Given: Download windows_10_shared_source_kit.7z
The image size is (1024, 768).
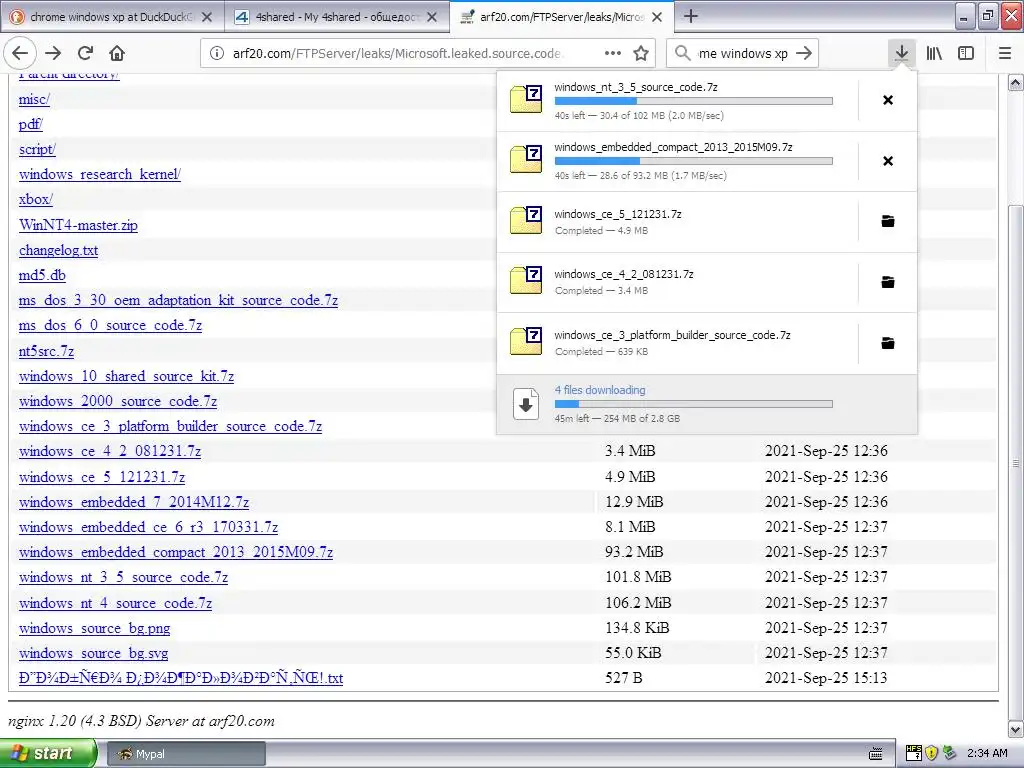Looking at the screenshot, I should pyautogui.click(x=127, y=376).
